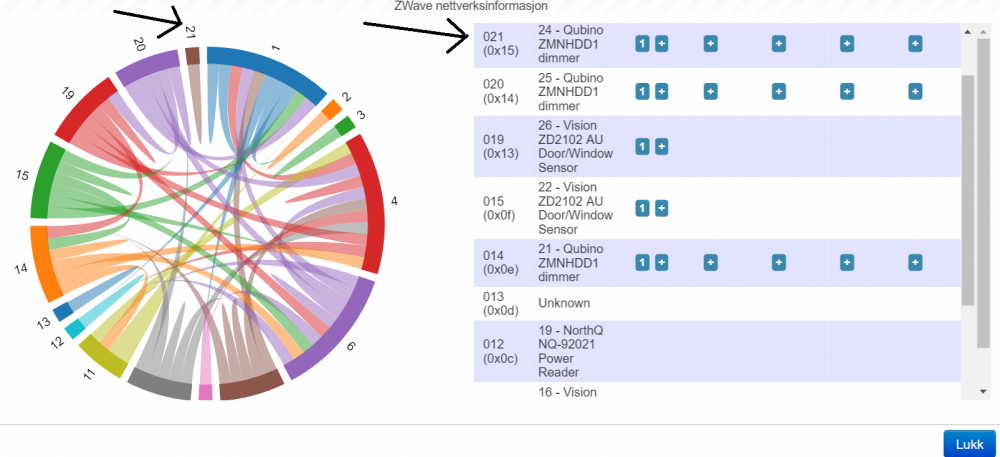The height and width of the screenshot is (457, 1000).
Task: Click the last plus icon in row 021
Action: pos(915,44)
